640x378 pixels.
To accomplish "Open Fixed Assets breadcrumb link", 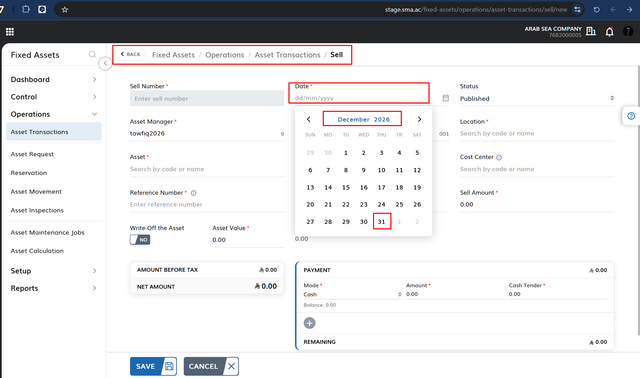I will point(173,55).
